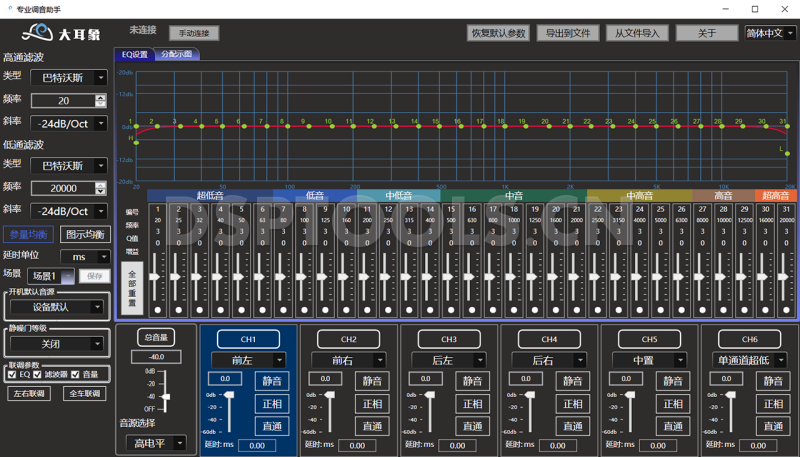
Task: Toggle the 滤波器 link checkbox
Action: (x=37, y=374)
